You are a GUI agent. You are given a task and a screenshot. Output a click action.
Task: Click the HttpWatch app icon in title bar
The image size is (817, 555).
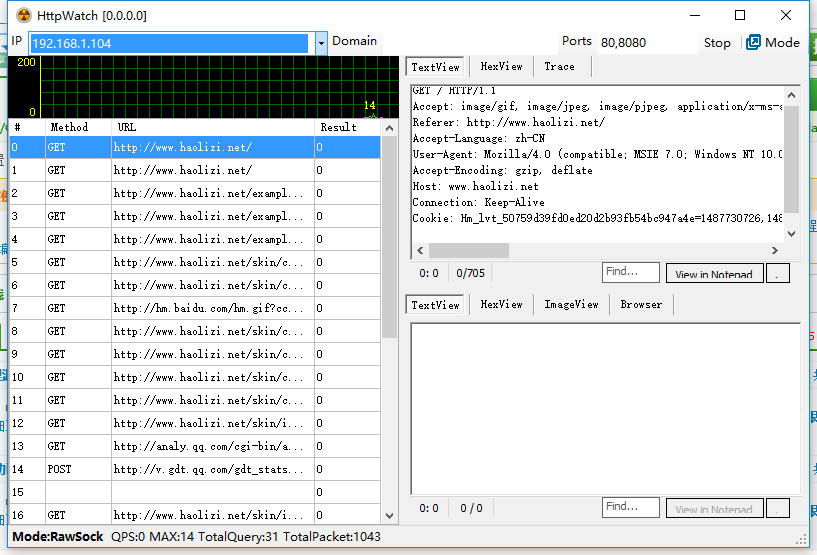point(23,15)
